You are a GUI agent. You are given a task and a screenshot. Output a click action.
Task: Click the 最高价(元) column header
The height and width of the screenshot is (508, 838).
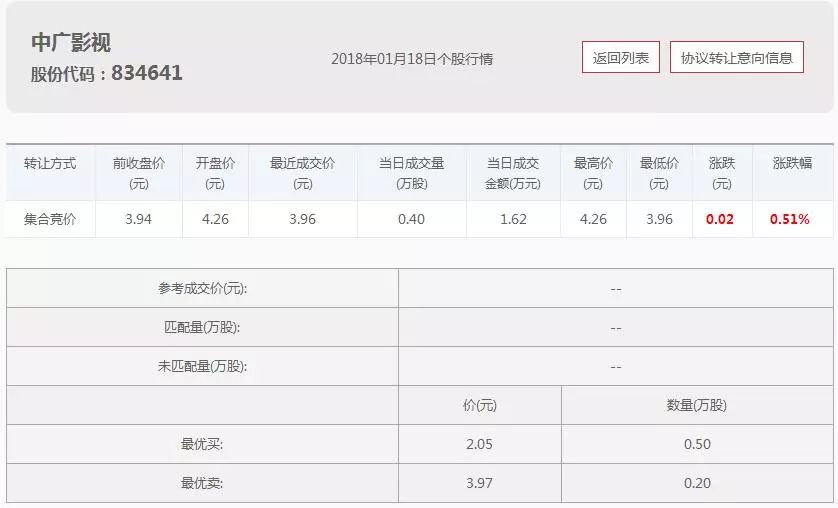click(593, 173)
